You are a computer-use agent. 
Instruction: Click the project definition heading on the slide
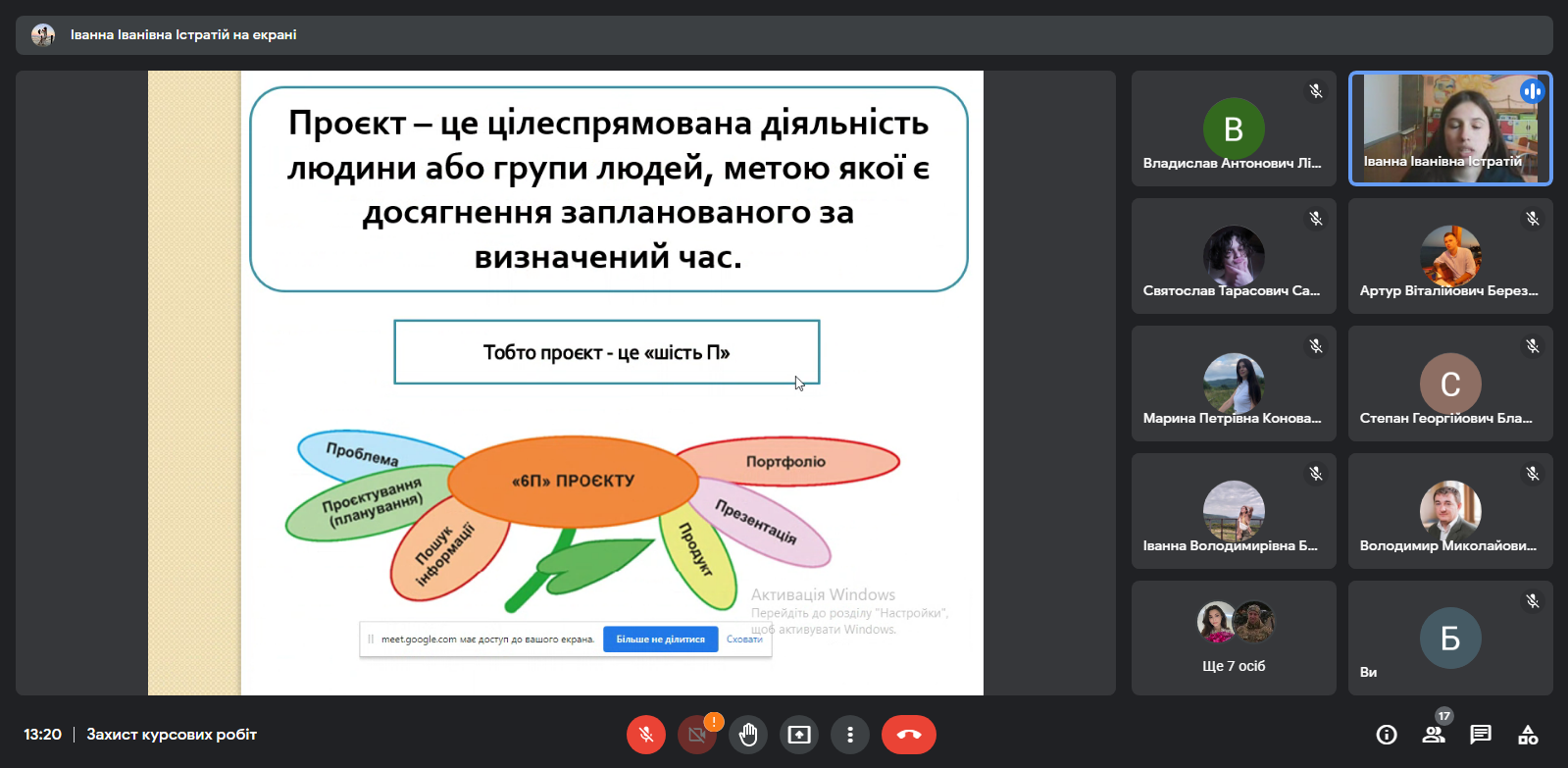pyautogui.click(x=609, y=189)
